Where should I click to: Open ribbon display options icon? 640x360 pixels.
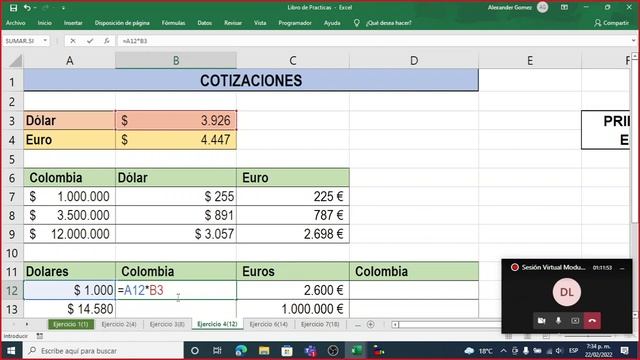[x=564, y=7]
